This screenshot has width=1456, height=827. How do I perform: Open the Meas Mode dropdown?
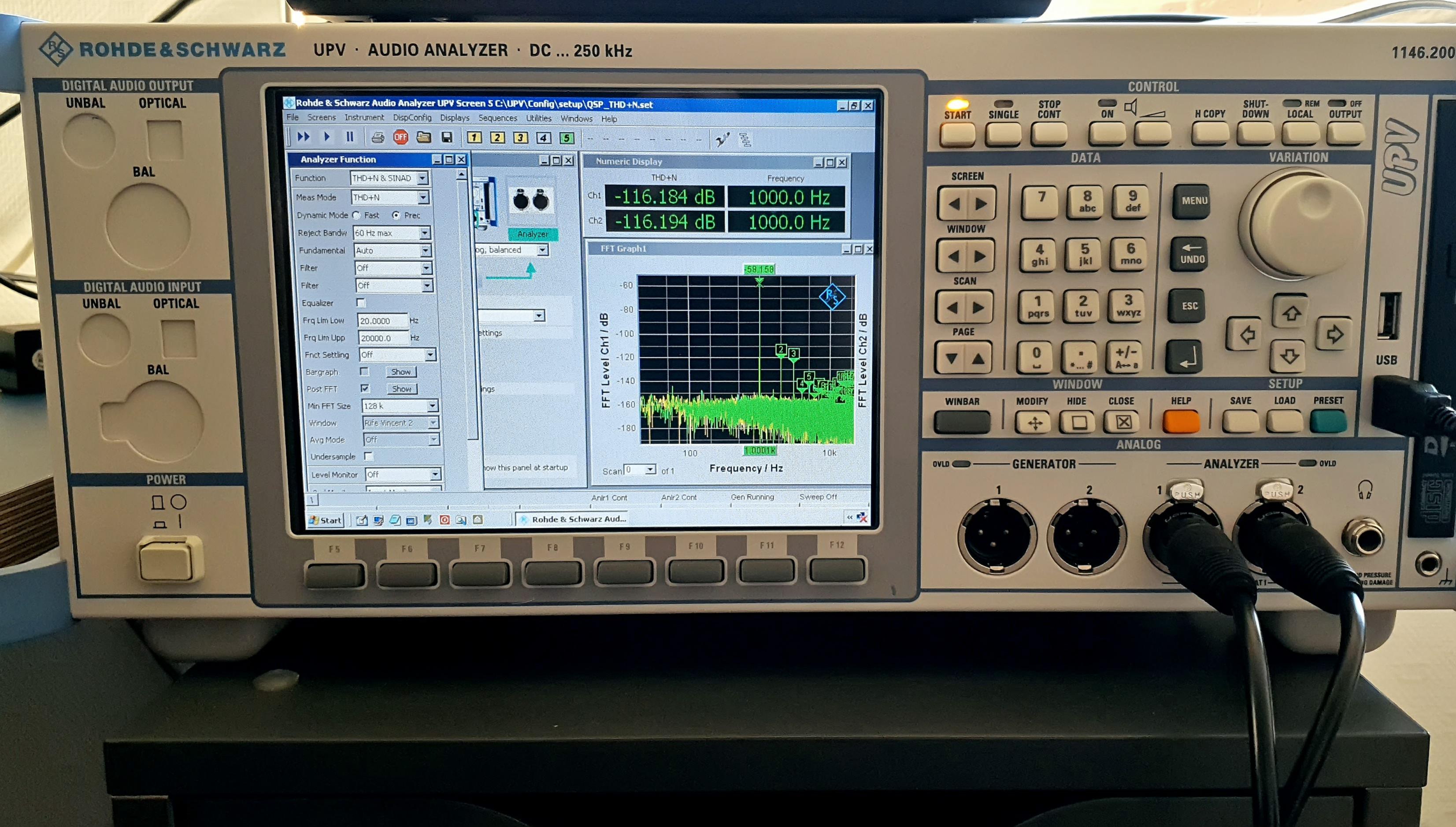423,197
